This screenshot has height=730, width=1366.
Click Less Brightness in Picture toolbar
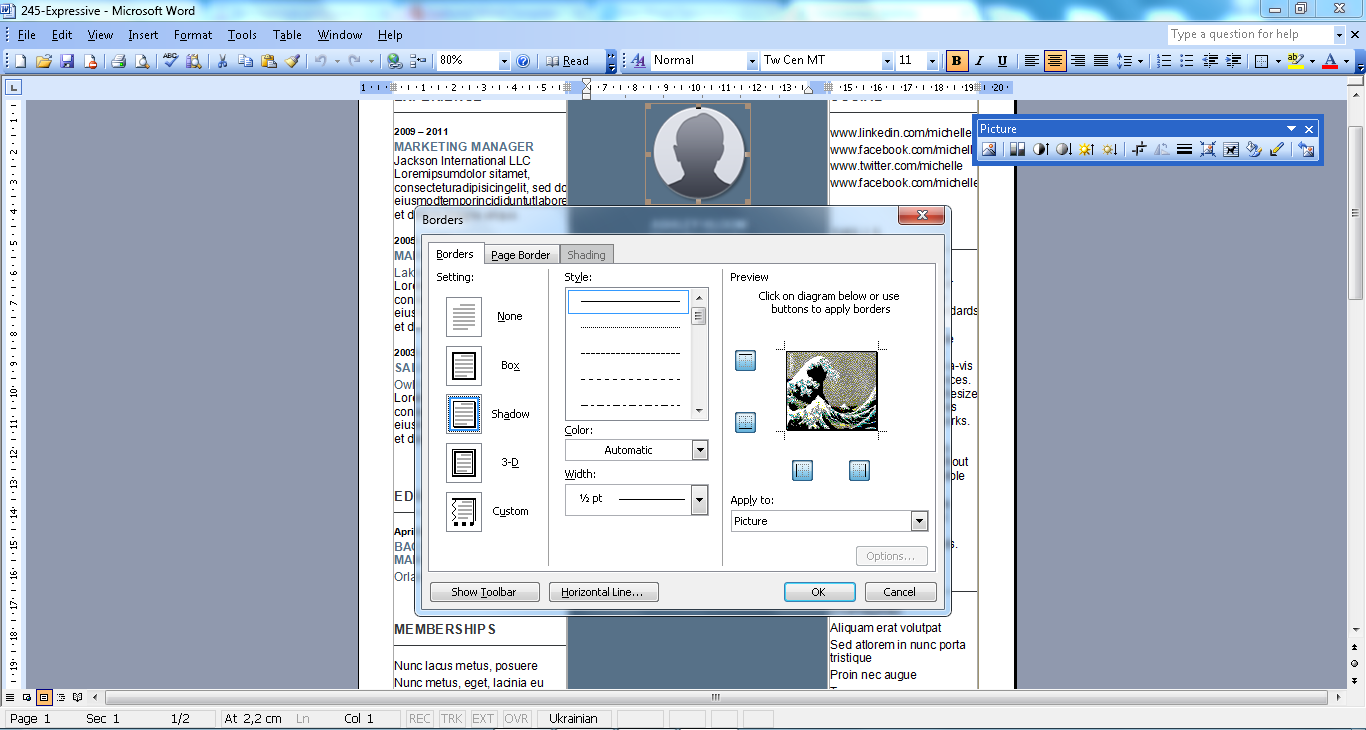[1110, 150]
